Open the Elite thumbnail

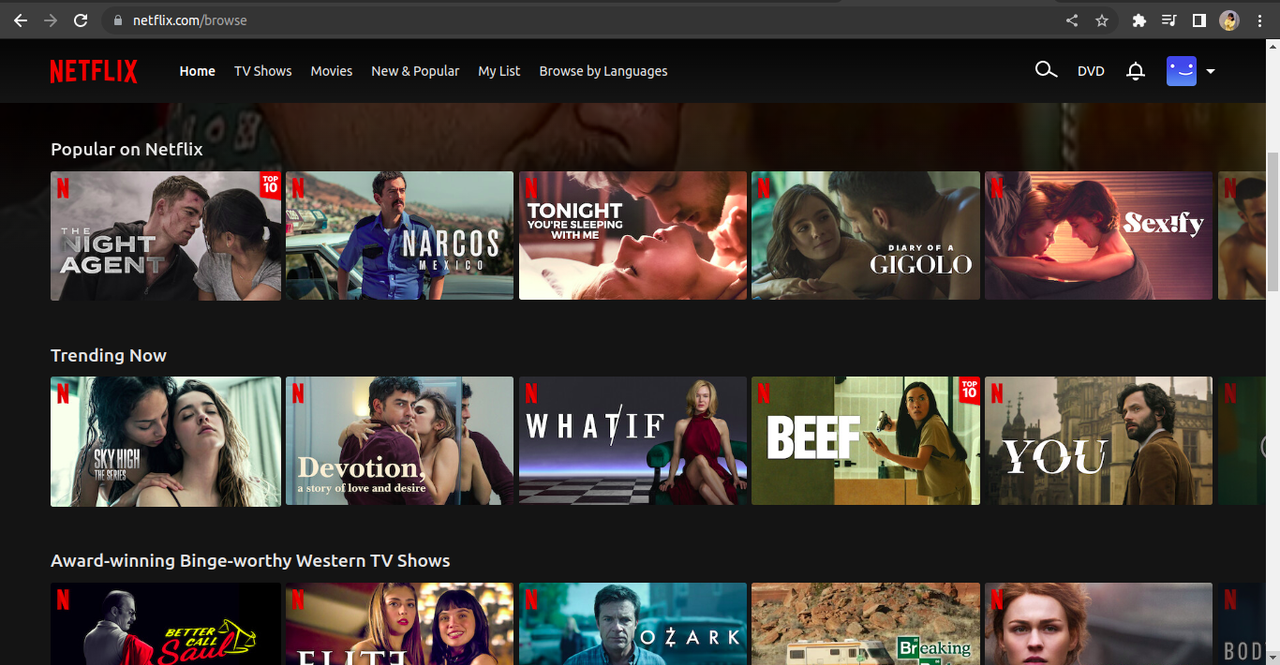click(399, 624)
